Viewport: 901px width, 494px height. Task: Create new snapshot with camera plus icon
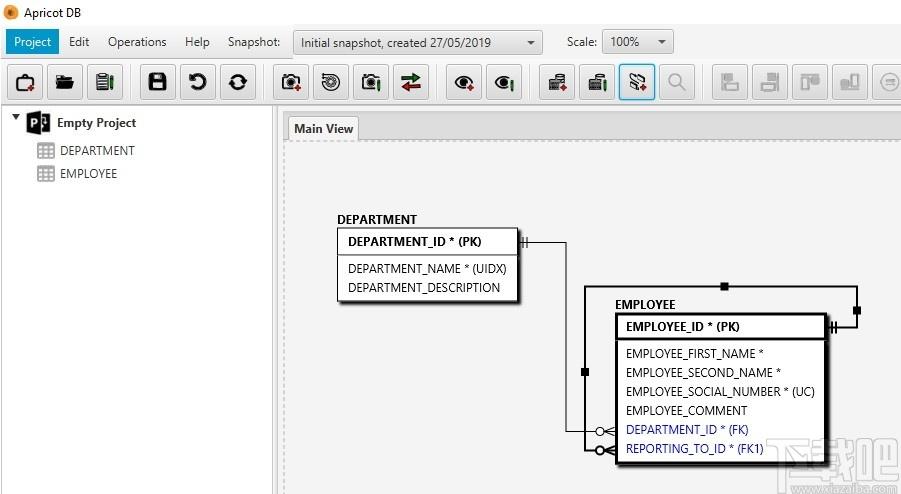pos(291,82)
